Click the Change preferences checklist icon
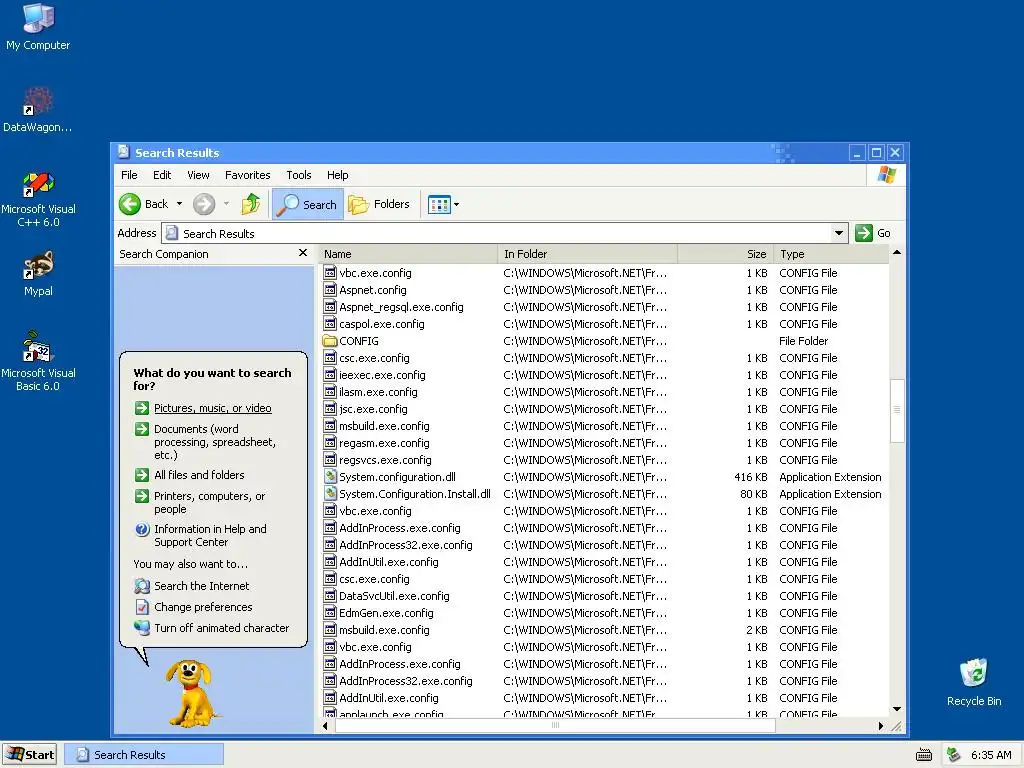 [x=142, y=607]
